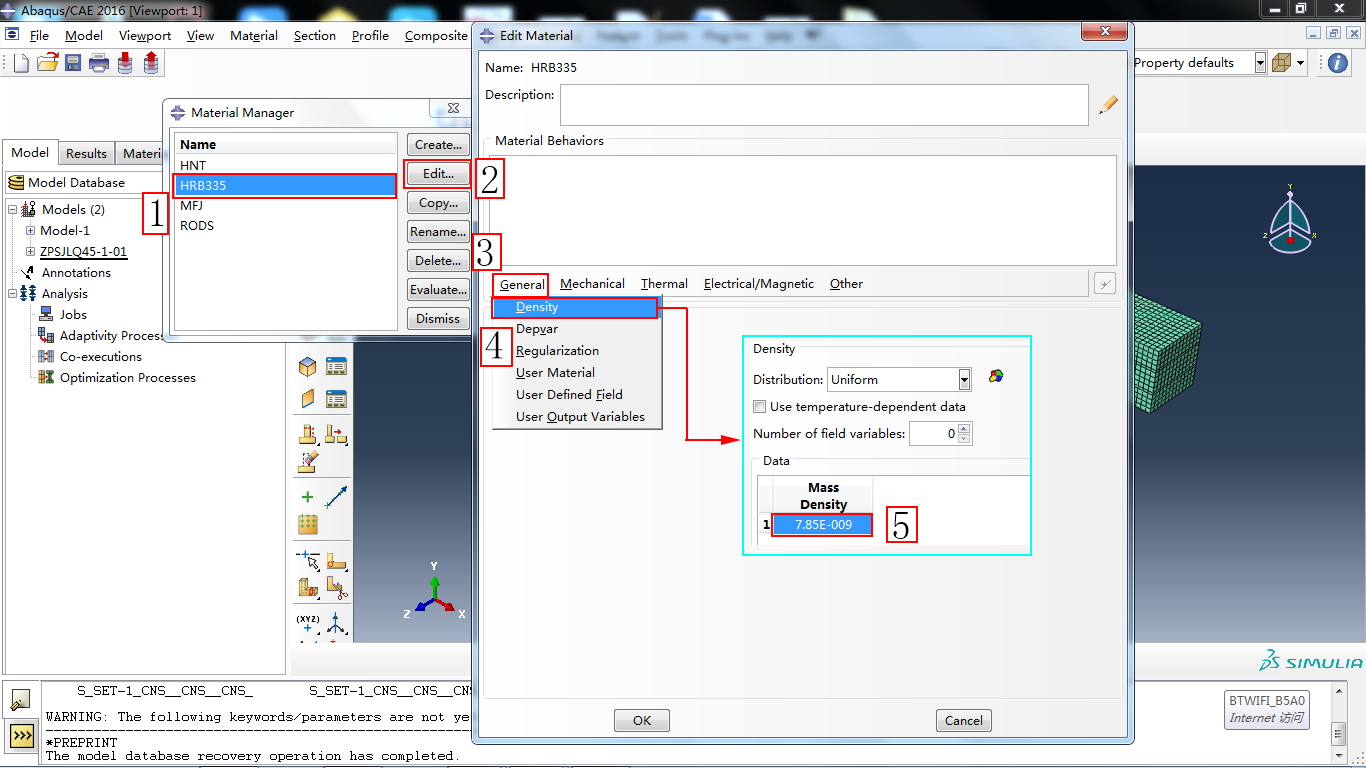Viewport: 1366px width, 768px height.
Task: Select the HNT material in the list
Action: [285, 165]
